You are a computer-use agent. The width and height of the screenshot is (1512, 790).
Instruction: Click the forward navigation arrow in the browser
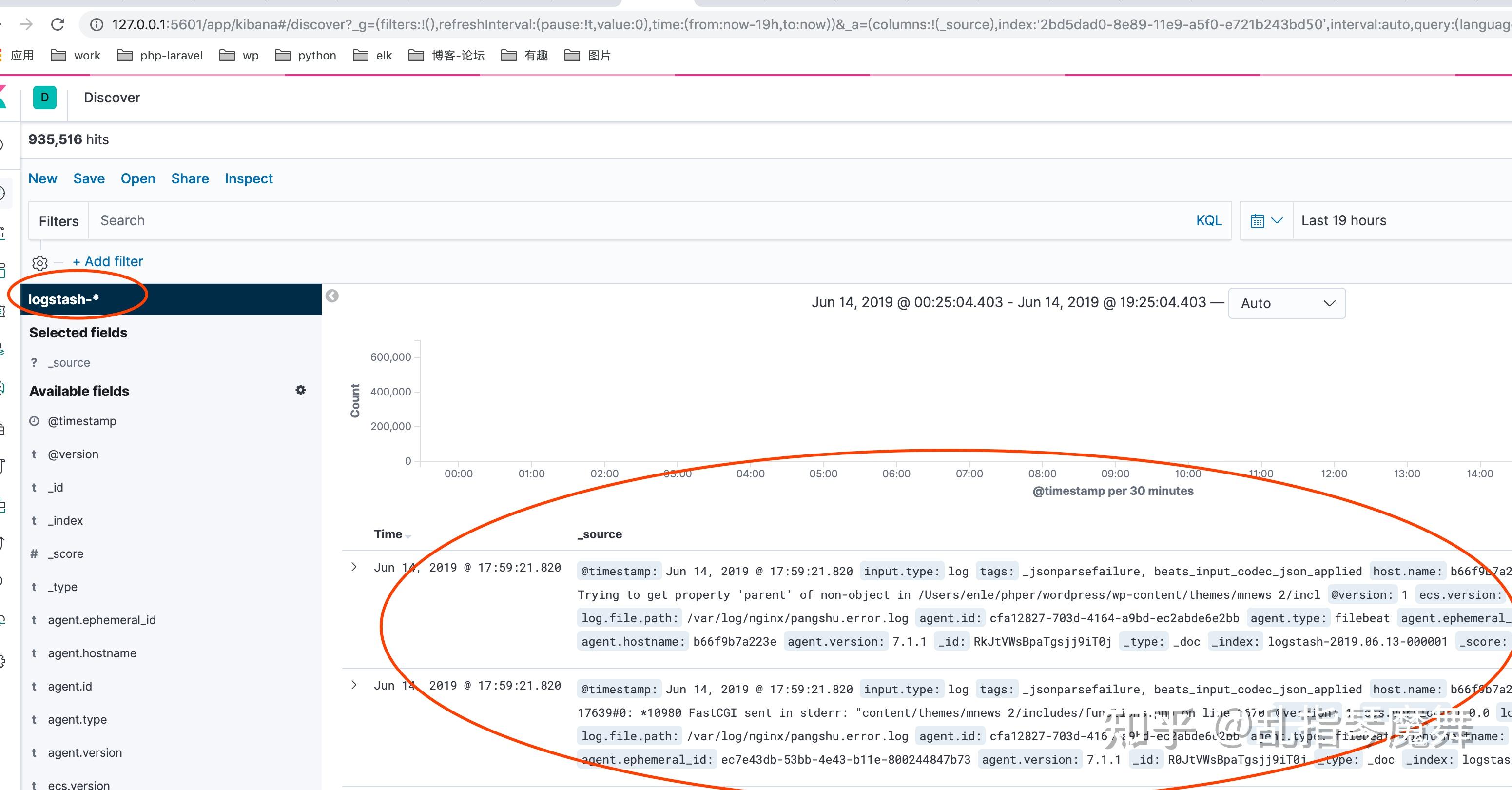click(27, 25)
